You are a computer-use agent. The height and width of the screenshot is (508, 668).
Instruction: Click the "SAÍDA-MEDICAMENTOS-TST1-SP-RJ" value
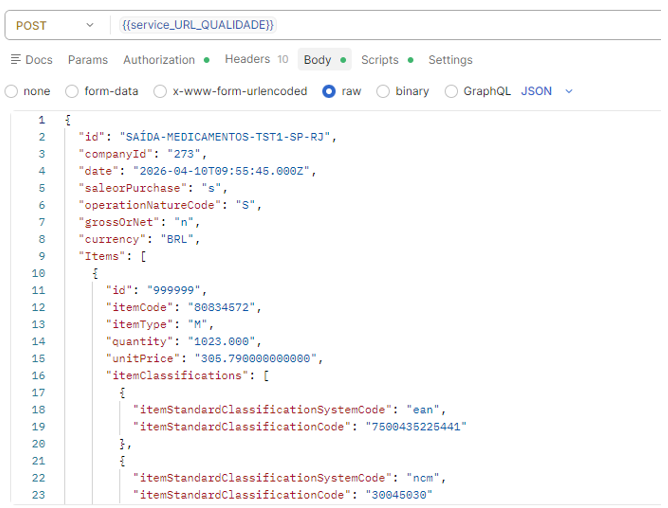[225, 137]
